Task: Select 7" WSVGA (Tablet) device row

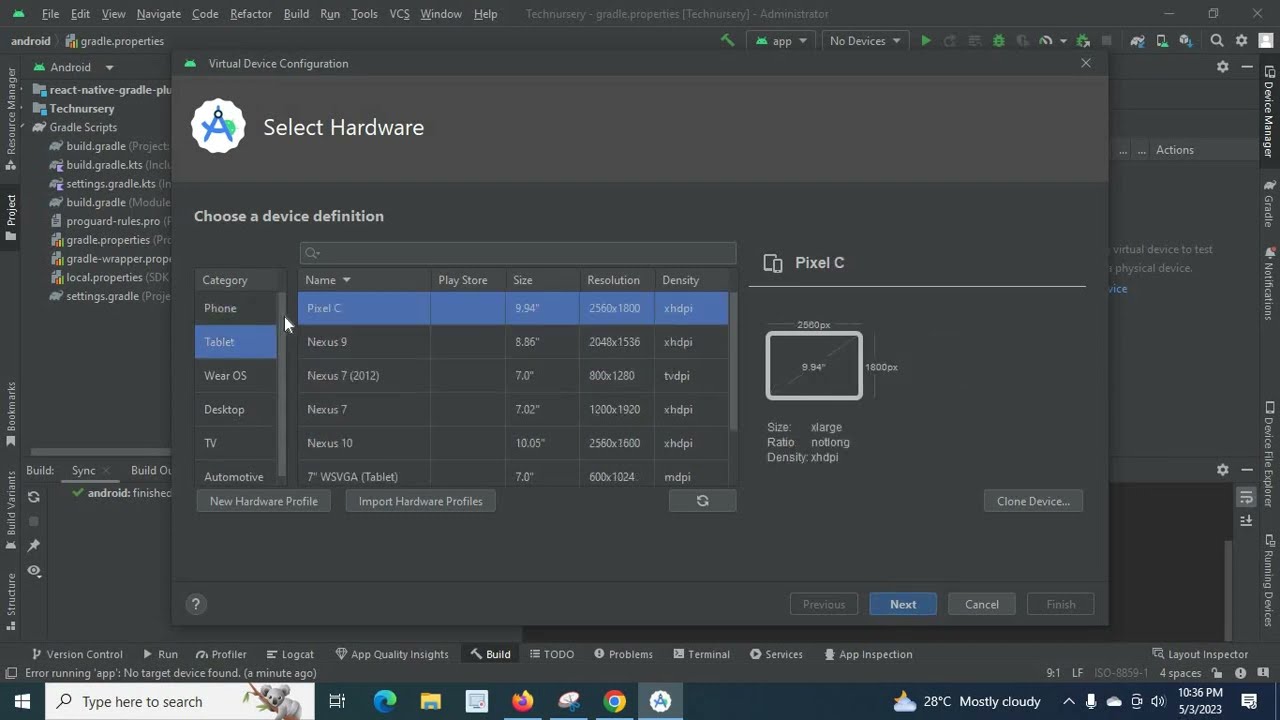Action: tap(513, 476)
